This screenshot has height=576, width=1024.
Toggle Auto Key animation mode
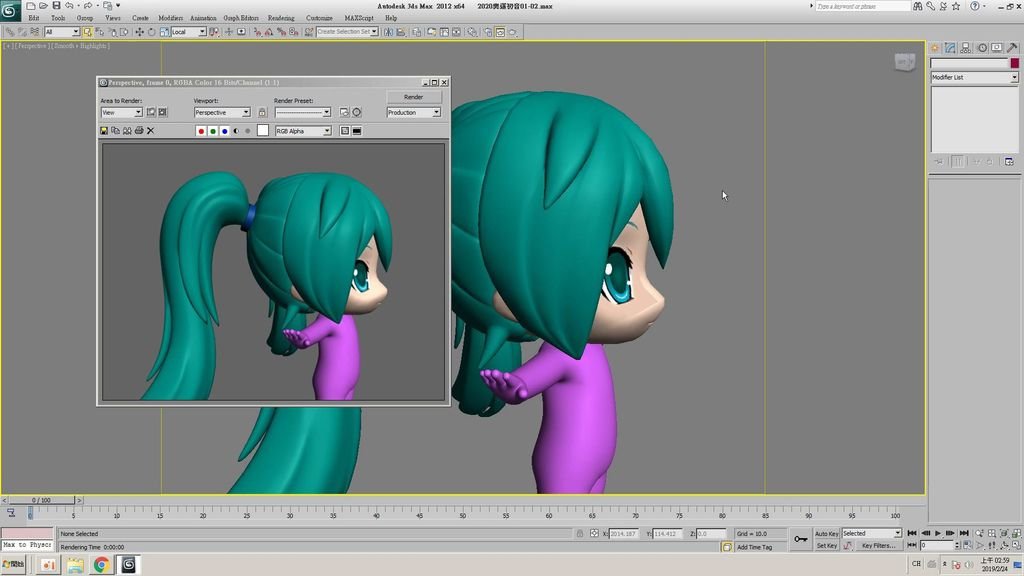coord(826,534)
